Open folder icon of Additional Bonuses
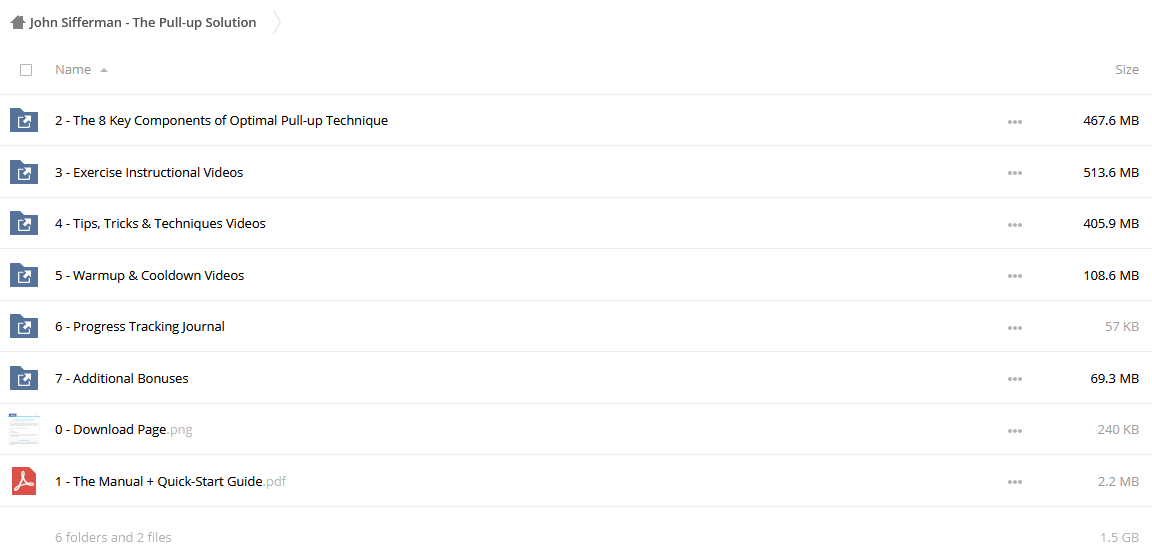This screenshot has width=1152, height=555. pos(24,378)
